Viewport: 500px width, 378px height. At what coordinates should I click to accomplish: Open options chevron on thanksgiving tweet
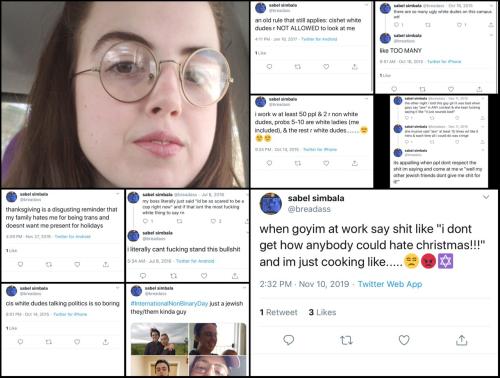pyautogui.click(x=117, y=194)
